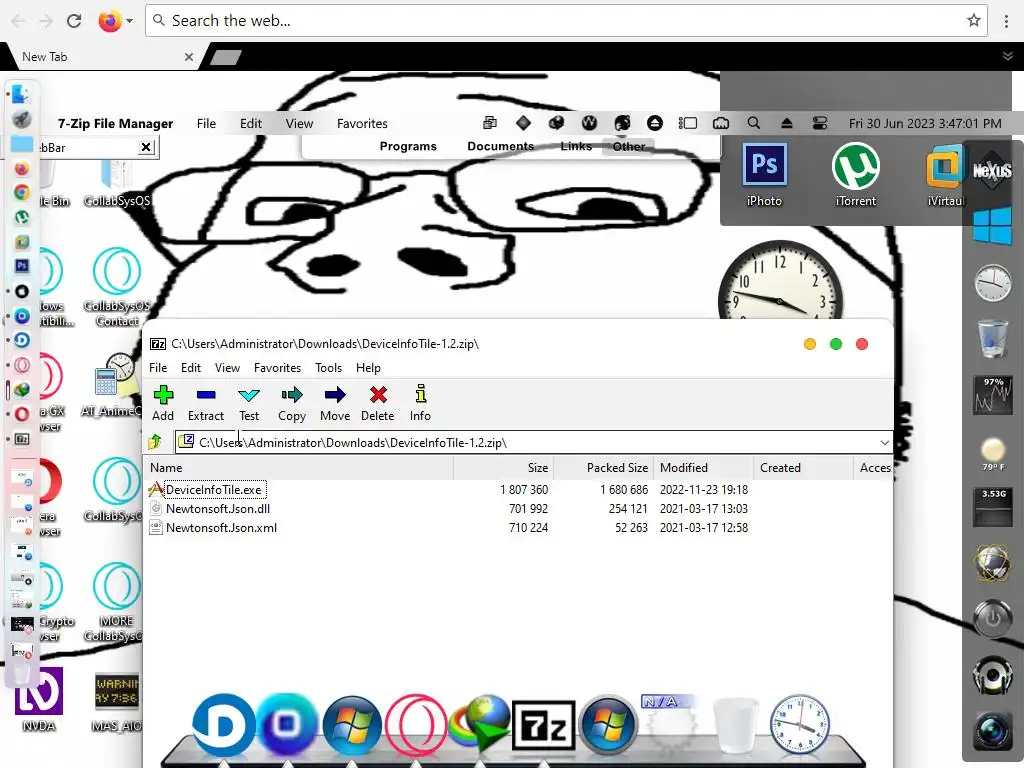1024x768 pixels.
Task: Open the iTorrent uTorrent icon
Action: [x=856, y=175]
